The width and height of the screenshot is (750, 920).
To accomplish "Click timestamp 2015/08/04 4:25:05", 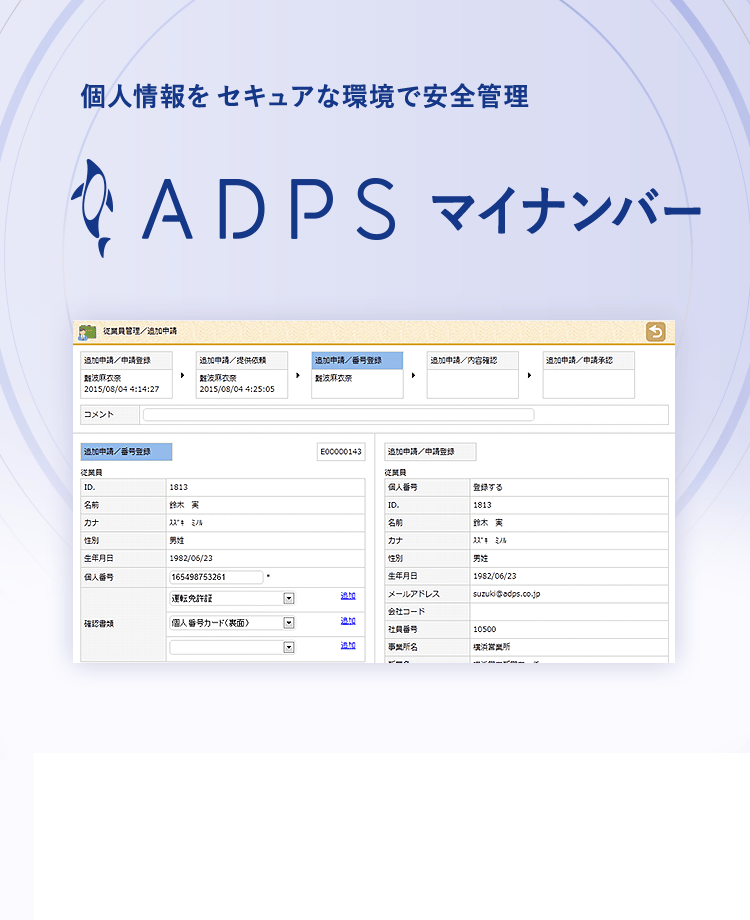I will tap(237, 389).
